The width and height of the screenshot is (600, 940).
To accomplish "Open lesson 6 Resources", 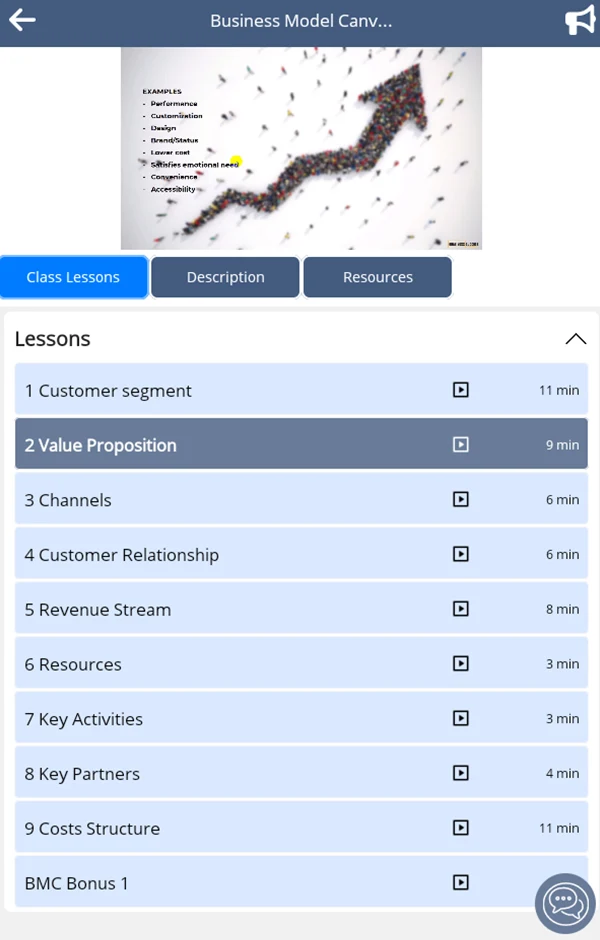I will (301, 664).
